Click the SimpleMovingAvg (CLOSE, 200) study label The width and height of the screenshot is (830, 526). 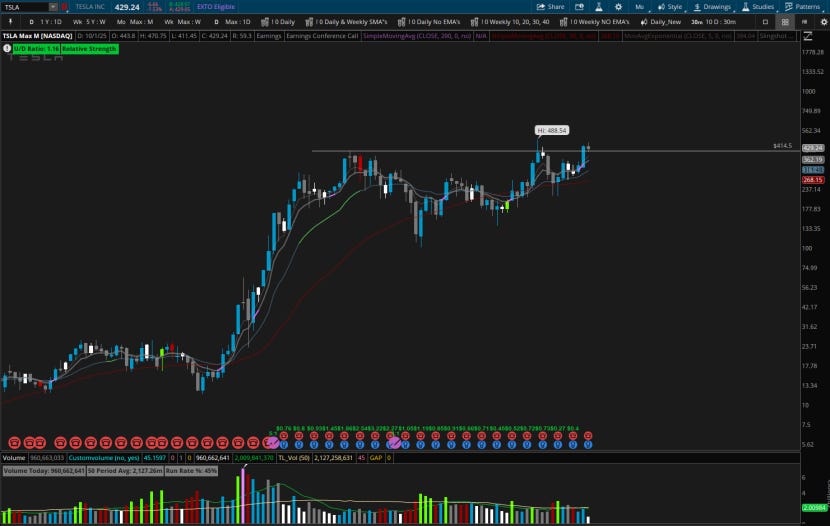point(417,36)
